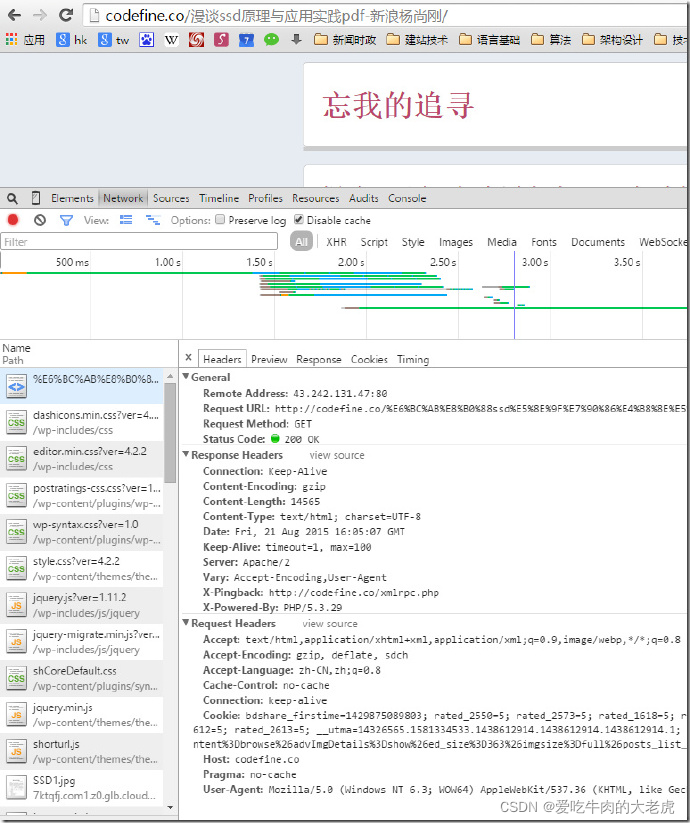The image size is (690, 823).
Task: Select the All filter button
Action: 301,242
